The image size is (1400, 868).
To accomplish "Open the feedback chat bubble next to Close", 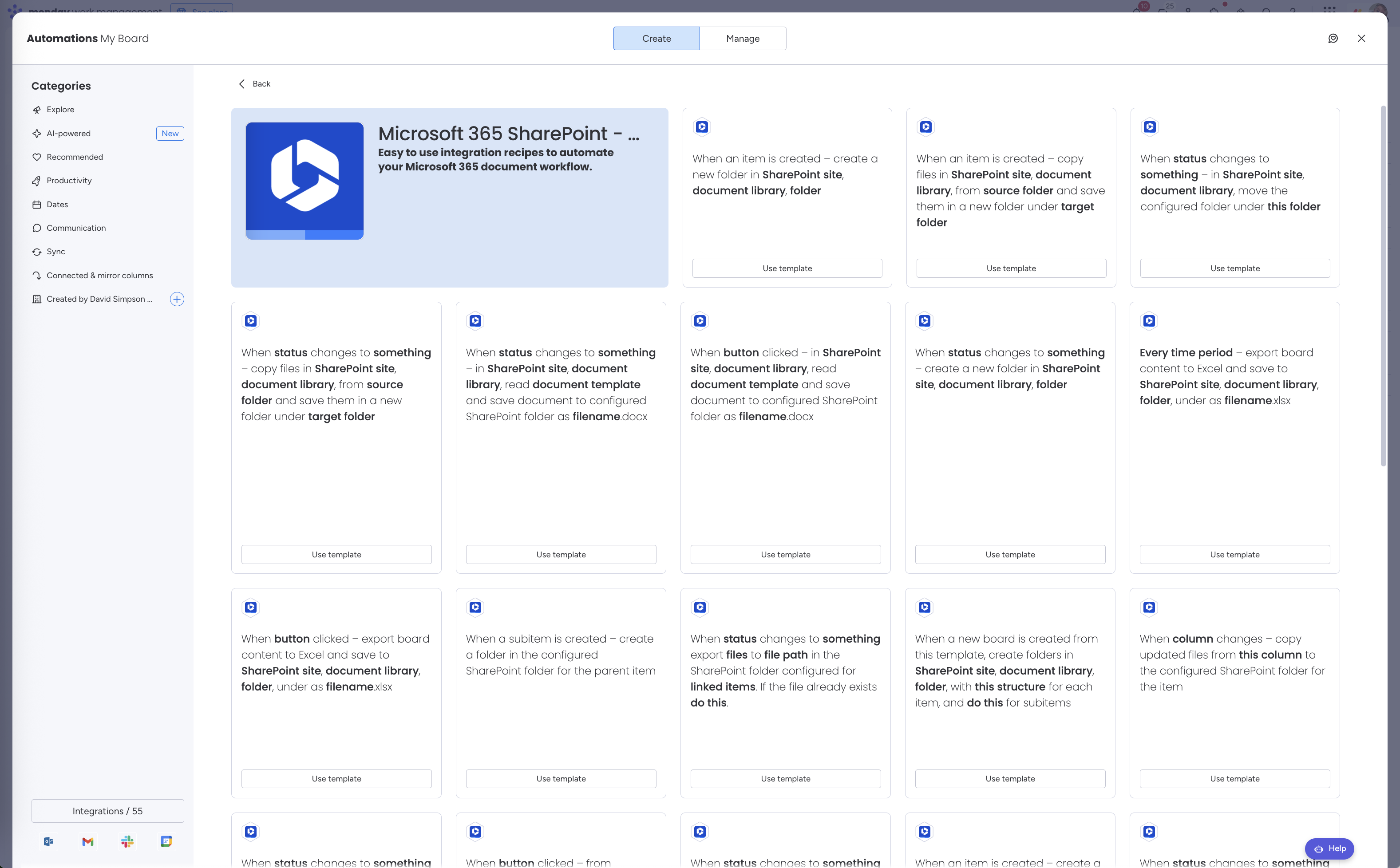I will [x=1333, y=38].
